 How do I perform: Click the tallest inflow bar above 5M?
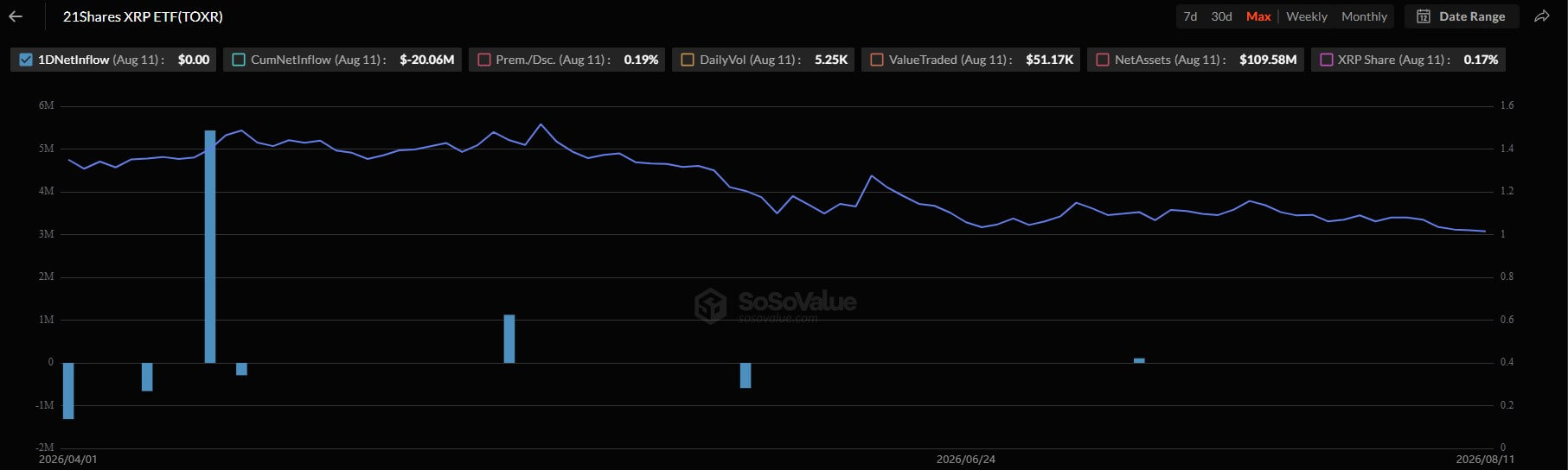click(x=210, y=246)
